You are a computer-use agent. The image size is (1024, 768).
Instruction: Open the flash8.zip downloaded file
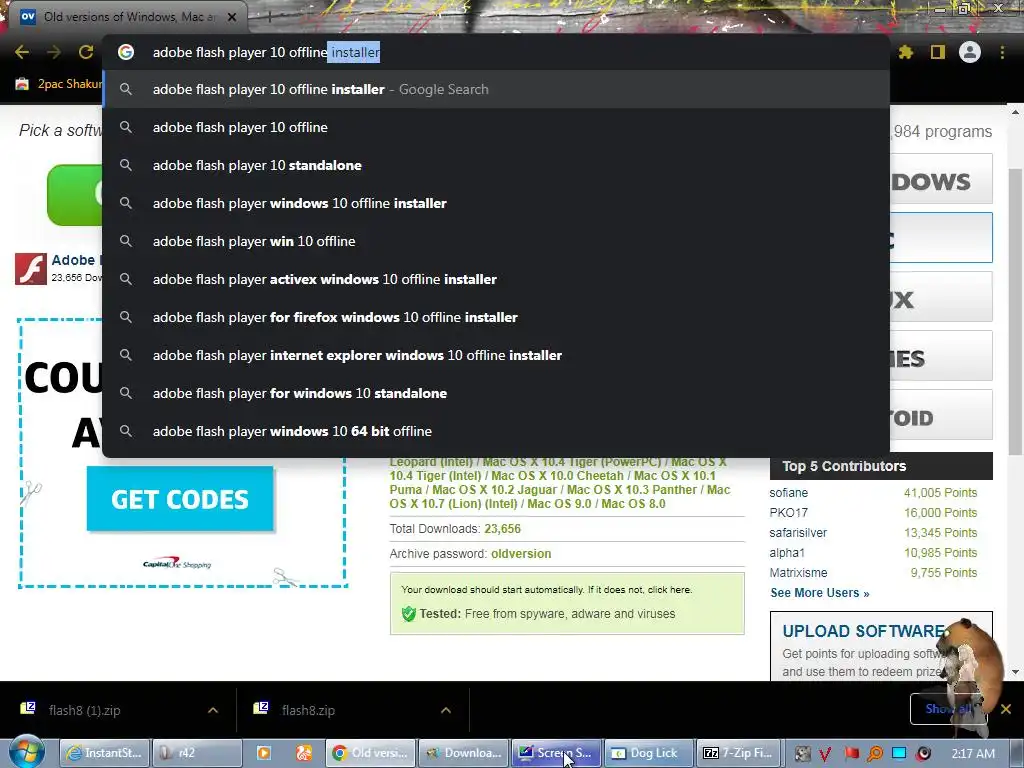click(x=308, y=710)
